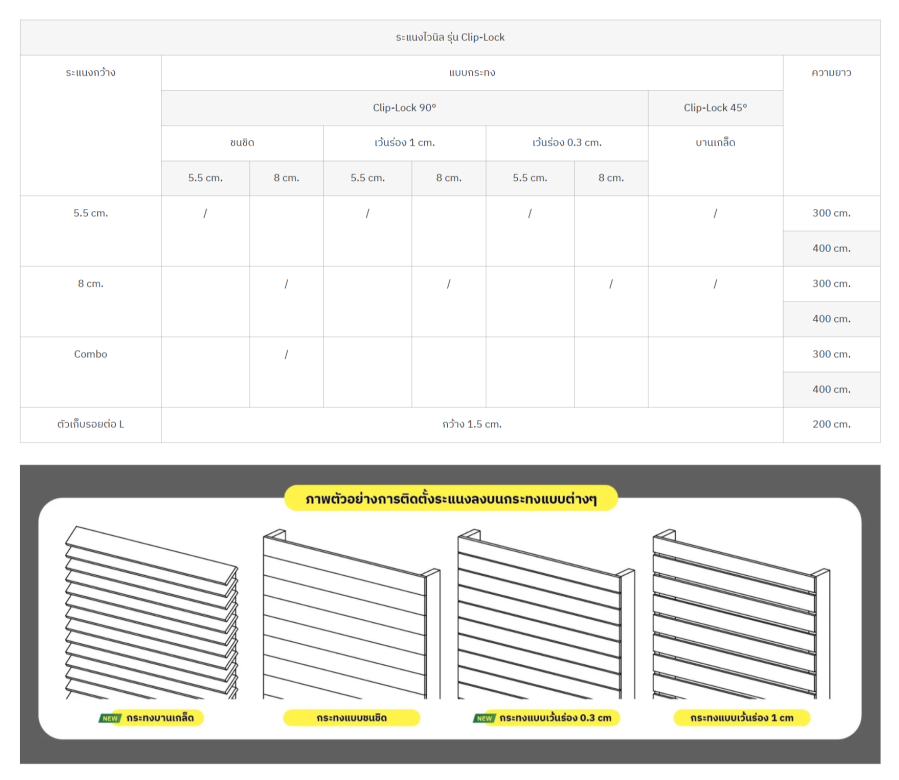Click the เว้นร่อง 1 cm. sub-header
Viewport: 899px width, 780px height.
[405, 143]
